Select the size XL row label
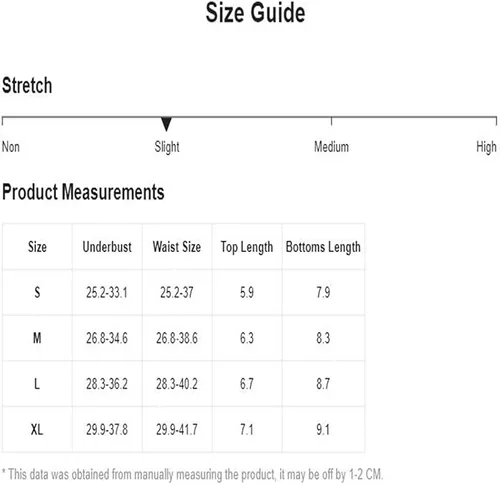The image size is (500, 485). 37,429
